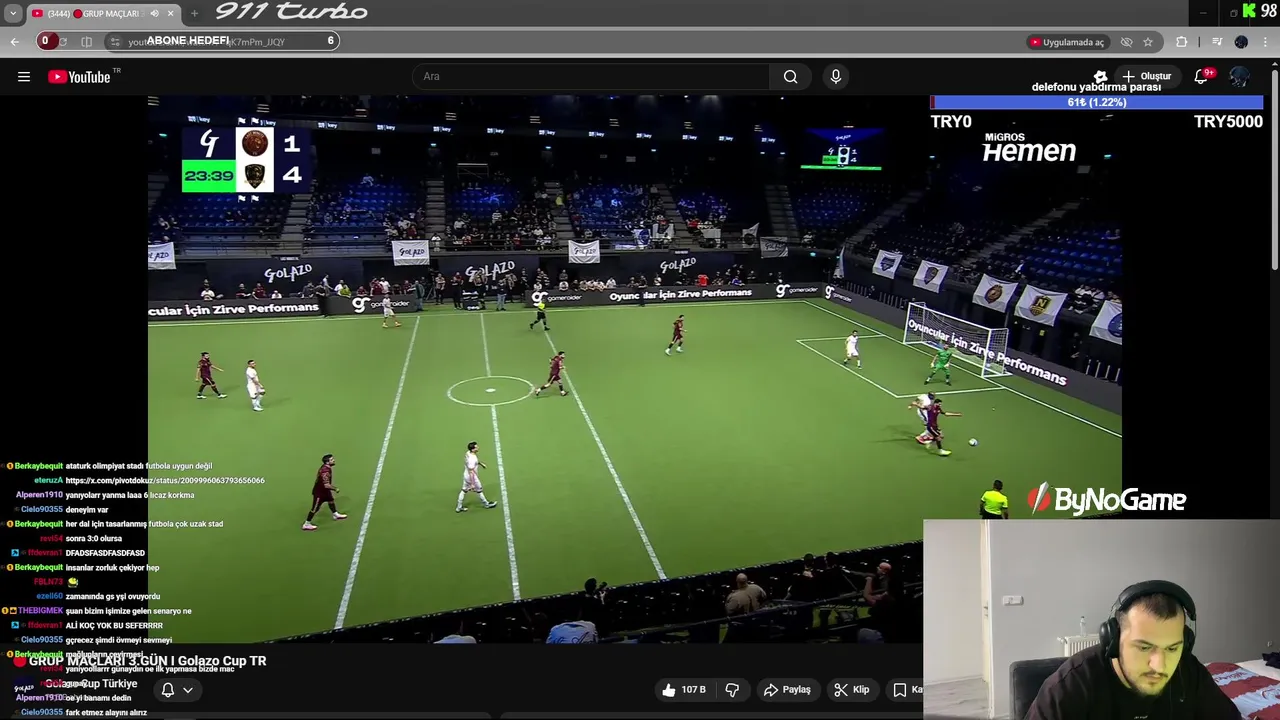Go back with browser back arrow
This screenshot has width=1280, height=720.
point(14,41)
